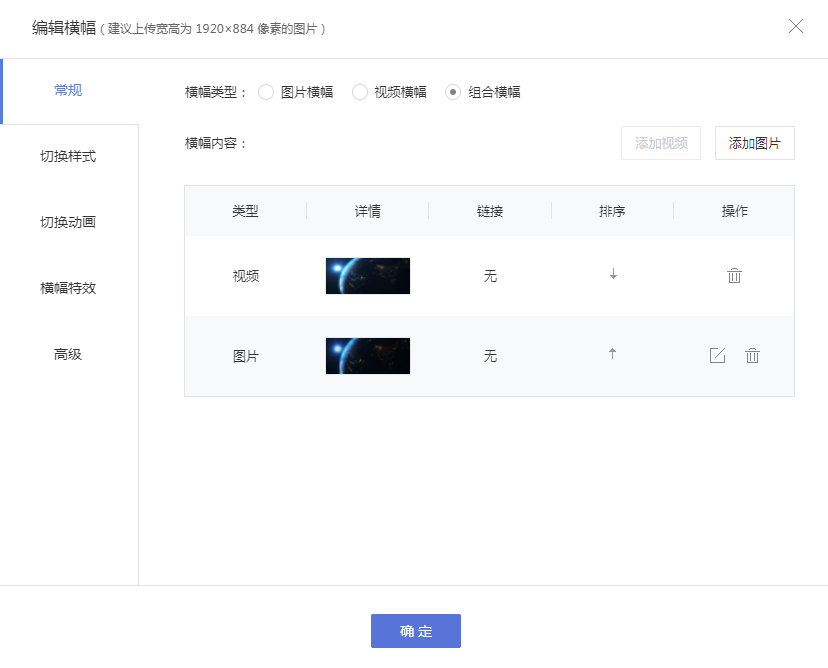Click the 类型 column header
Image resolution: width=828 pixels, height=668 pixels.
[x=246, y=211]
